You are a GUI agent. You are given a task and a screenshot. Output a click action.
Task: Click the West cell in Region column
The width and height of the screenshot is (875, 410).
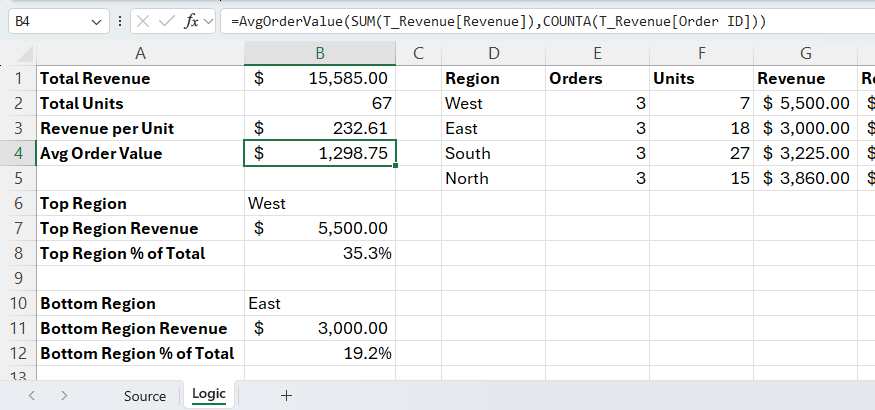click(493, 103)
